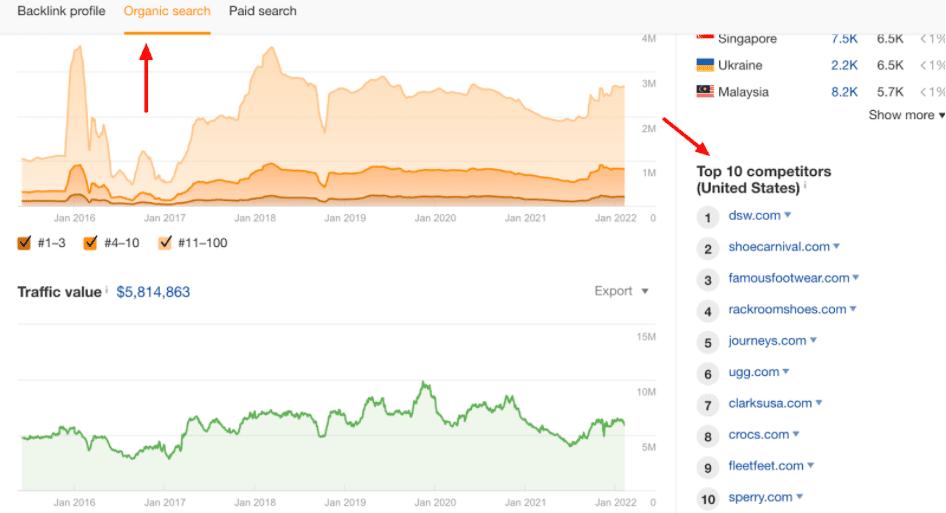Click the Jan 2018 peak on keywords chart
The image size is (946, 513).
(x=271, y=48)
